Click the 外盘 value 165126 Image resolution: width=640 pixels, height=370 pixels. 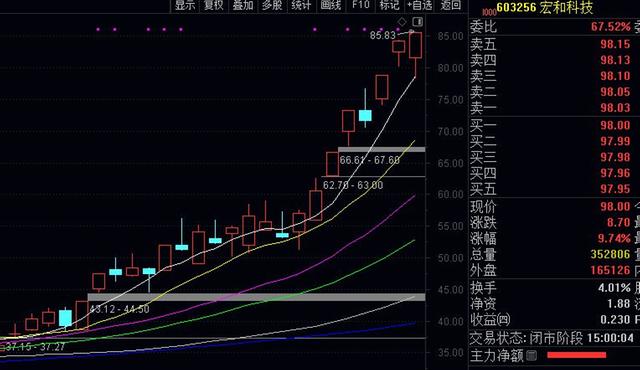[x=611, y=270]
